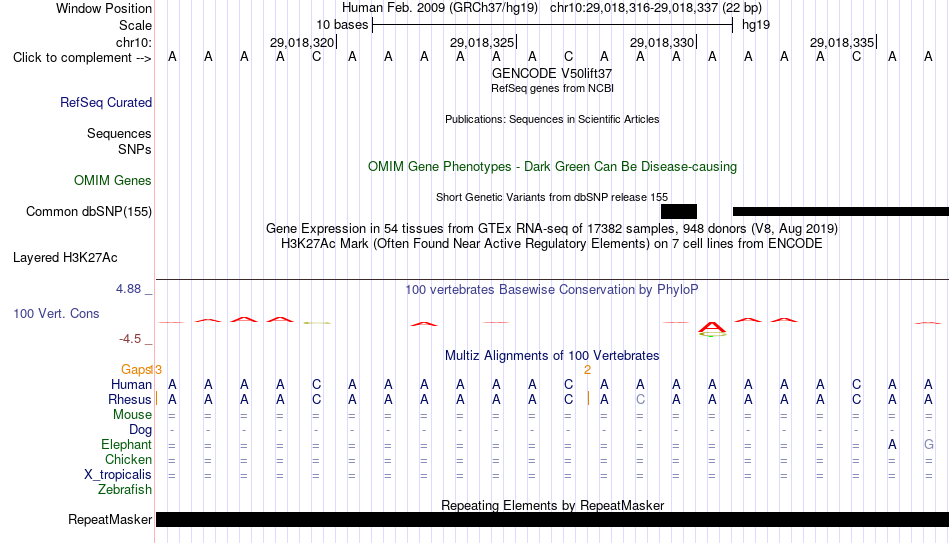950x543 pixels.
Task: Click the GTEx Gene Expression track title
Action: click(x=552, y=228)
